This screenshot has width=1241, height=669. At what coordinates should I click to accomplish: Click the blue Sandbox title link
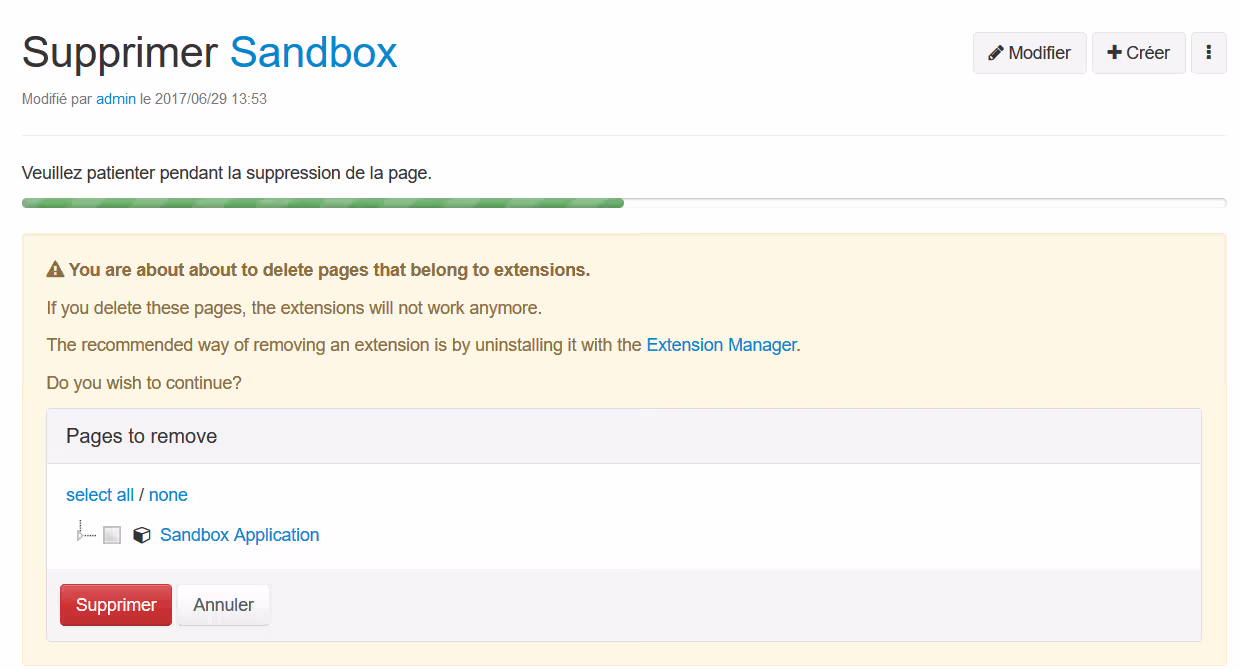[313, 52]
